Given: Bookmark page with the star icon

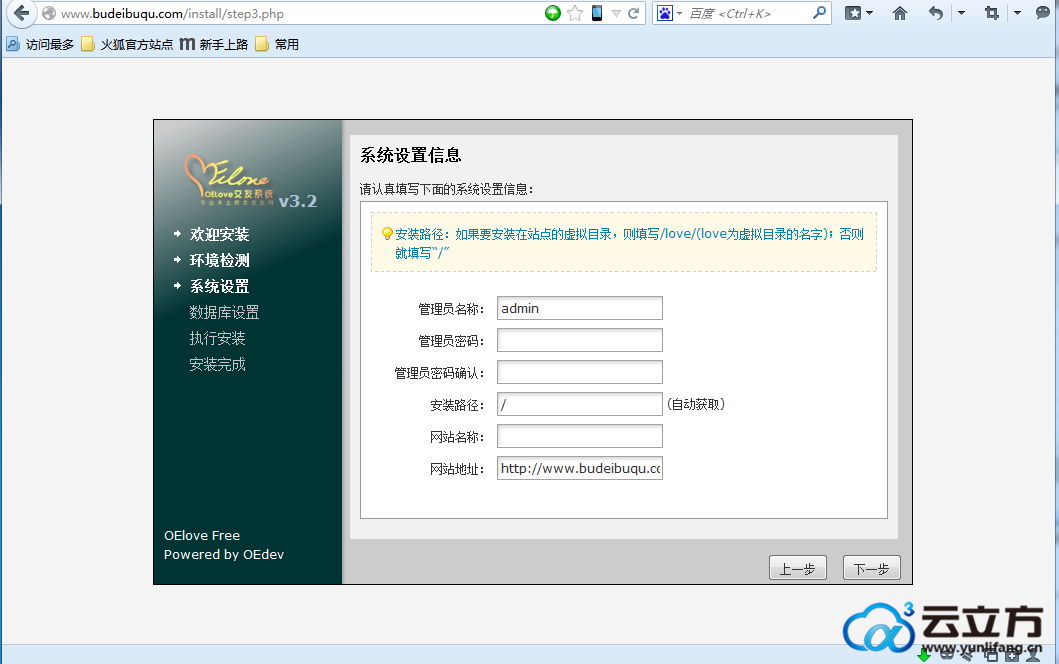Looking at the screenshot, I should (x=575, y=13).
